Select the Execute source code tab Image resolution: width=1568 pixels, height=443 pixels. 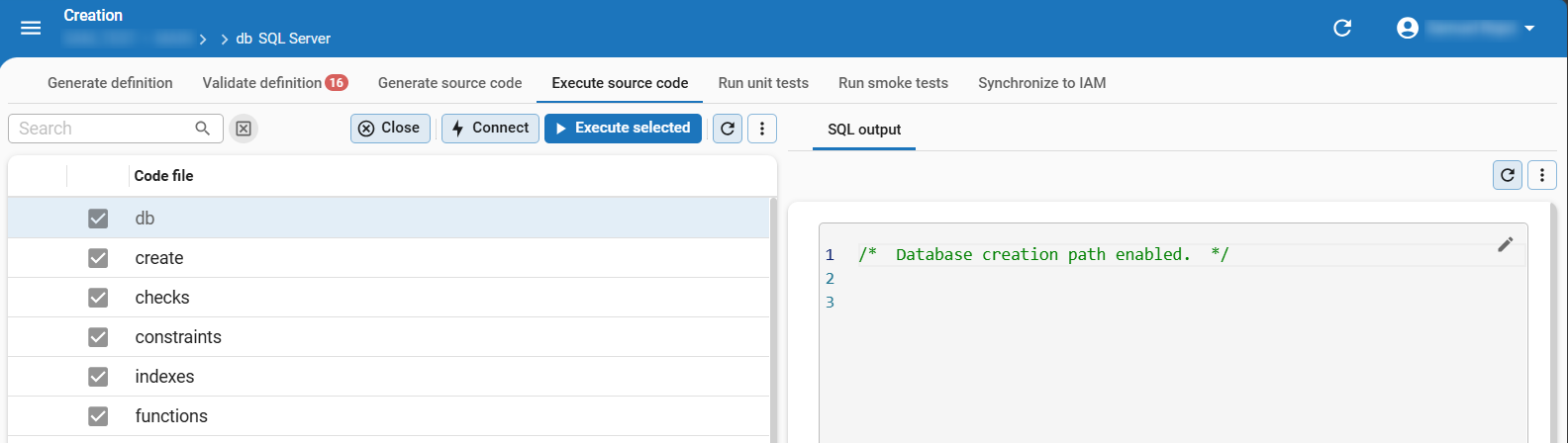click(620, 83)
